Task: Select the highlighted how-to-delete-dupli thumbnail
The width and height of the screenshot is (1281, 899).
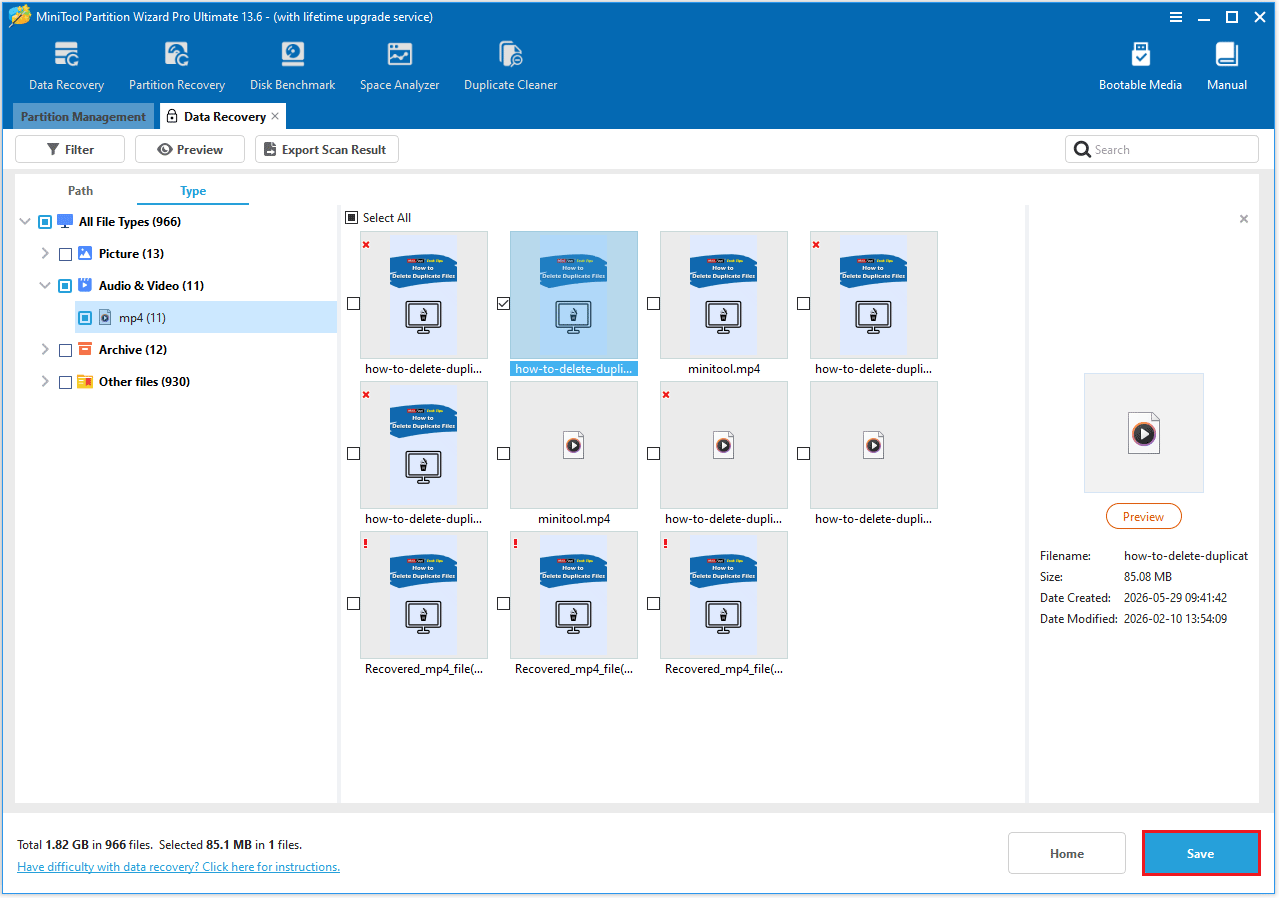Action: pyautogui.click(x=574, y=295)
